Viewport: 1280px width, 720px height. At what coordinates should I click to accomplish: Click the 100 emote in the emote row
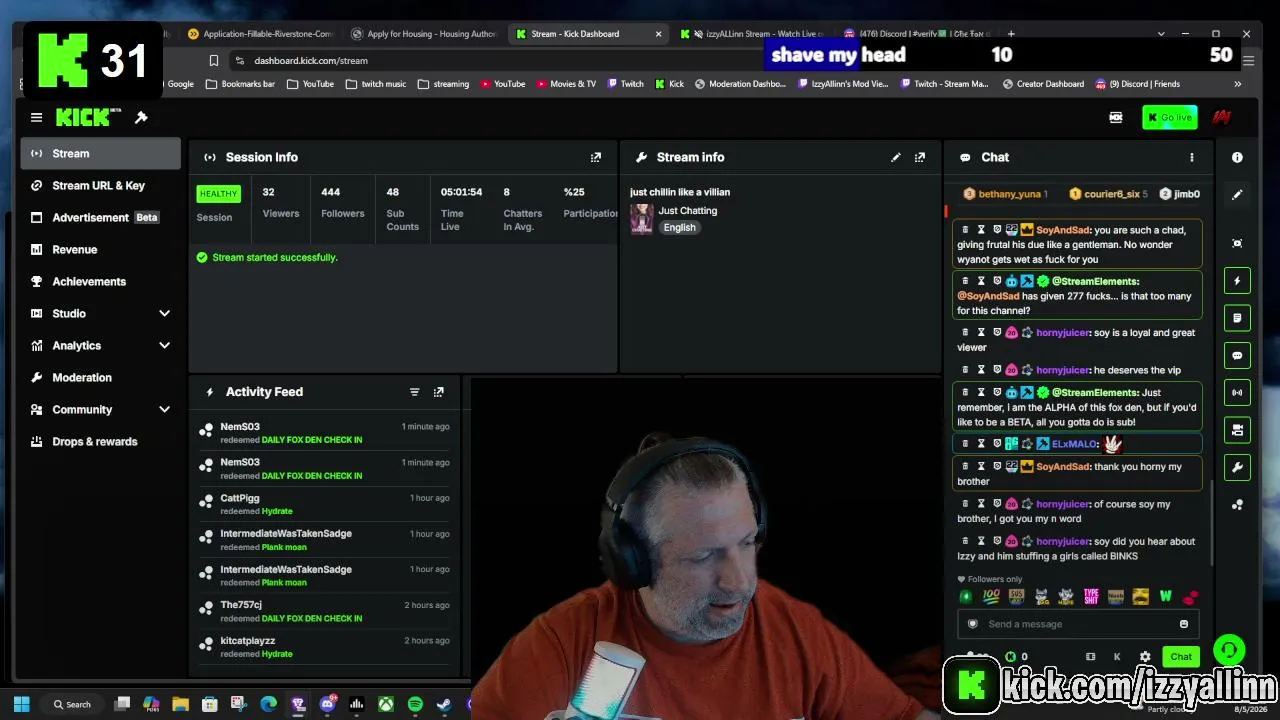click(x=991, y=596)
